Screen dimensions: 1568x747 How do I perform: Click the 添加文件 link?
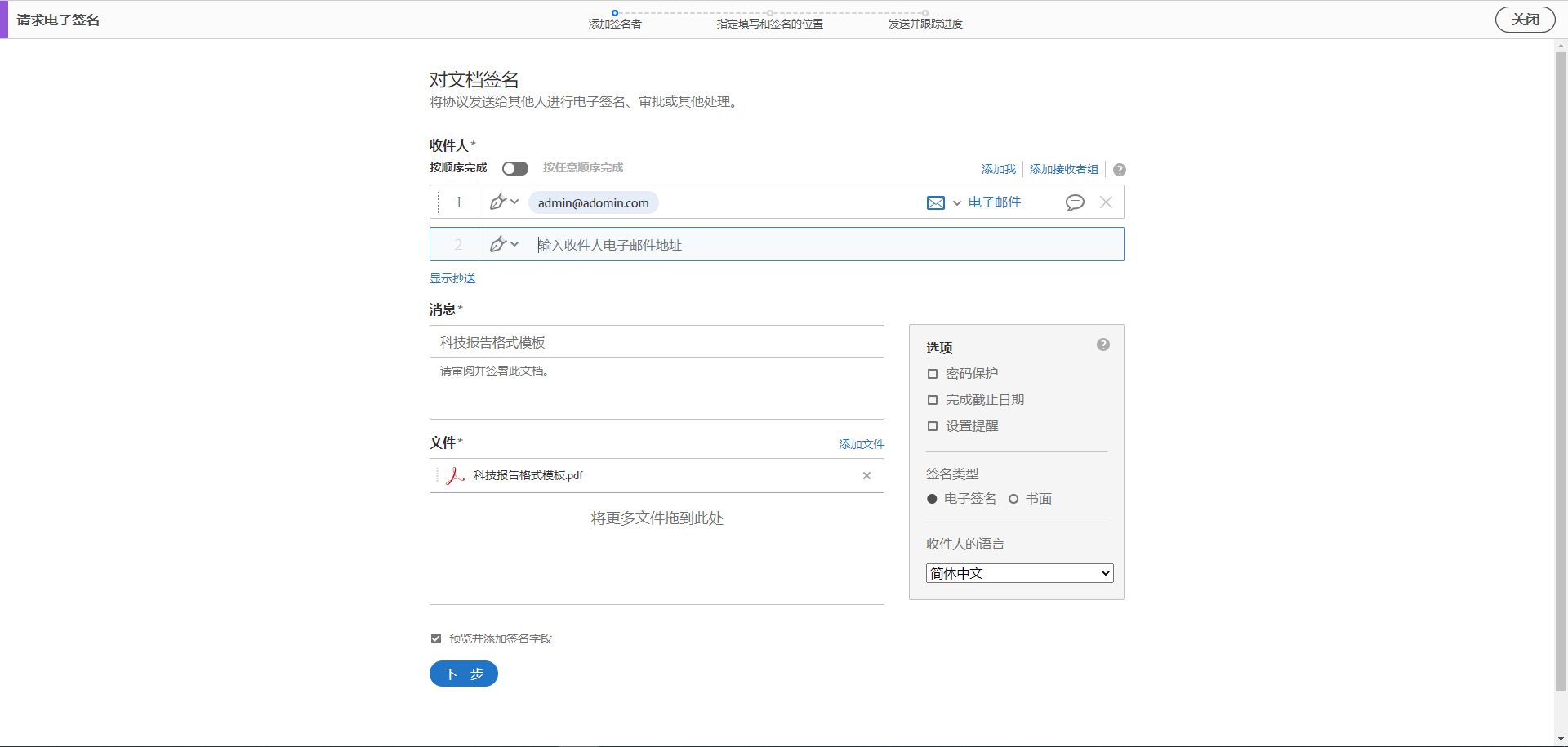[x=862, y=444]
